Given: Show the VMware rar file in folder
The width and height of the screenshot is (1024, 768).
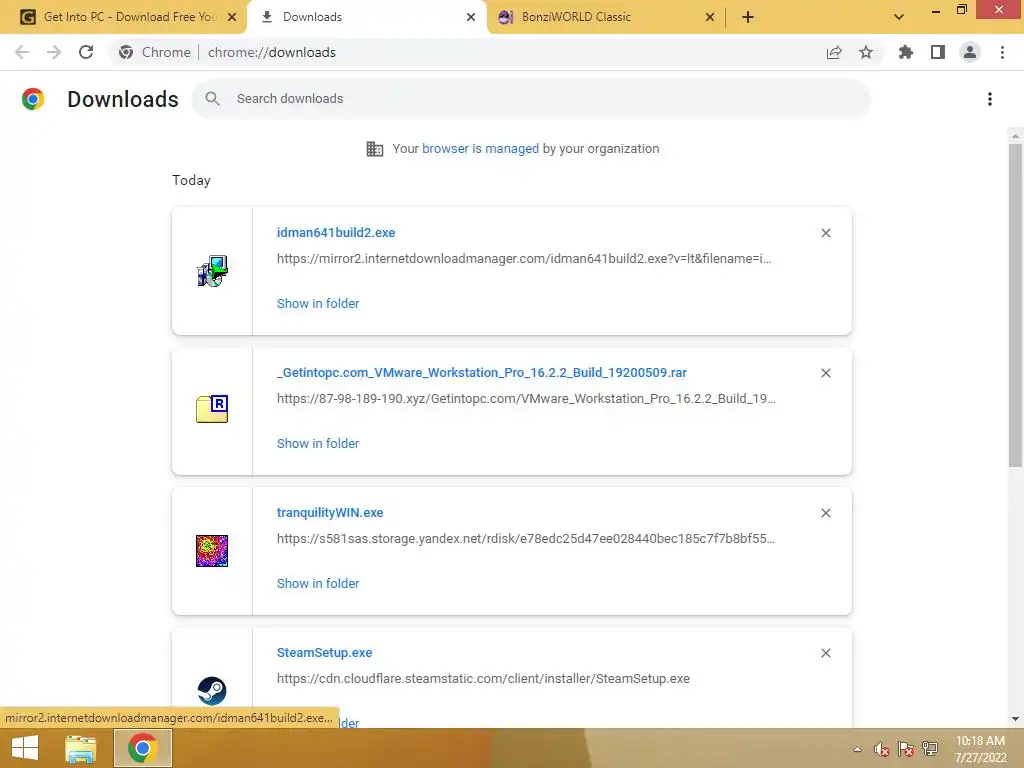Looking at the screenshot, I should tap(318, 443).
